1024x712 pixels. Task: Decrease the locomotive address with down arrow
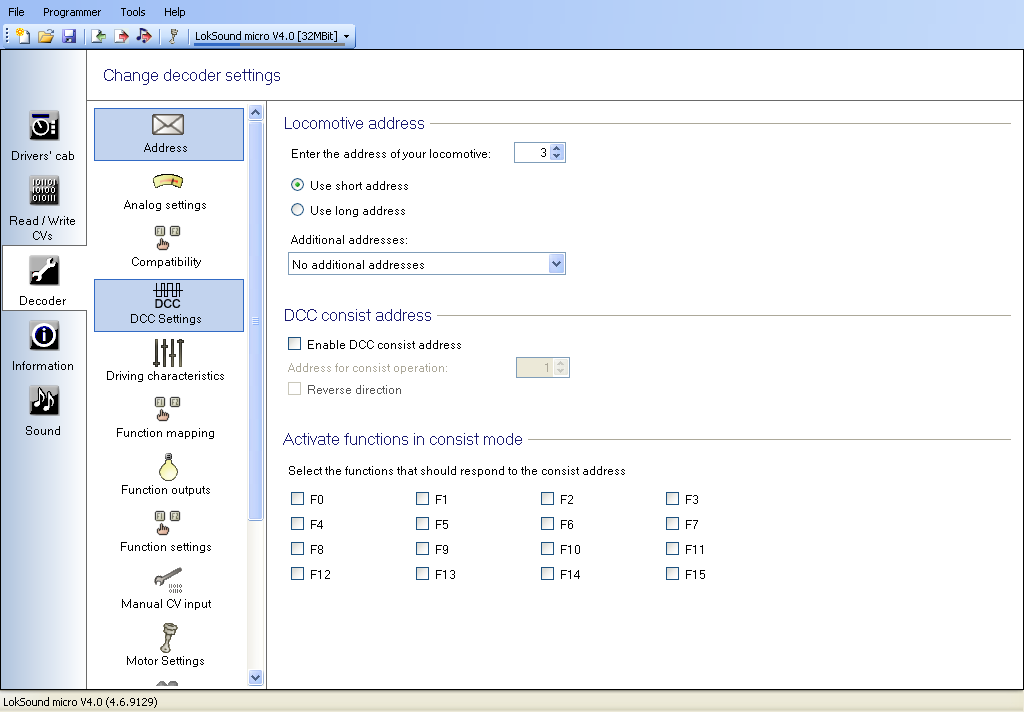pos(556,156)
